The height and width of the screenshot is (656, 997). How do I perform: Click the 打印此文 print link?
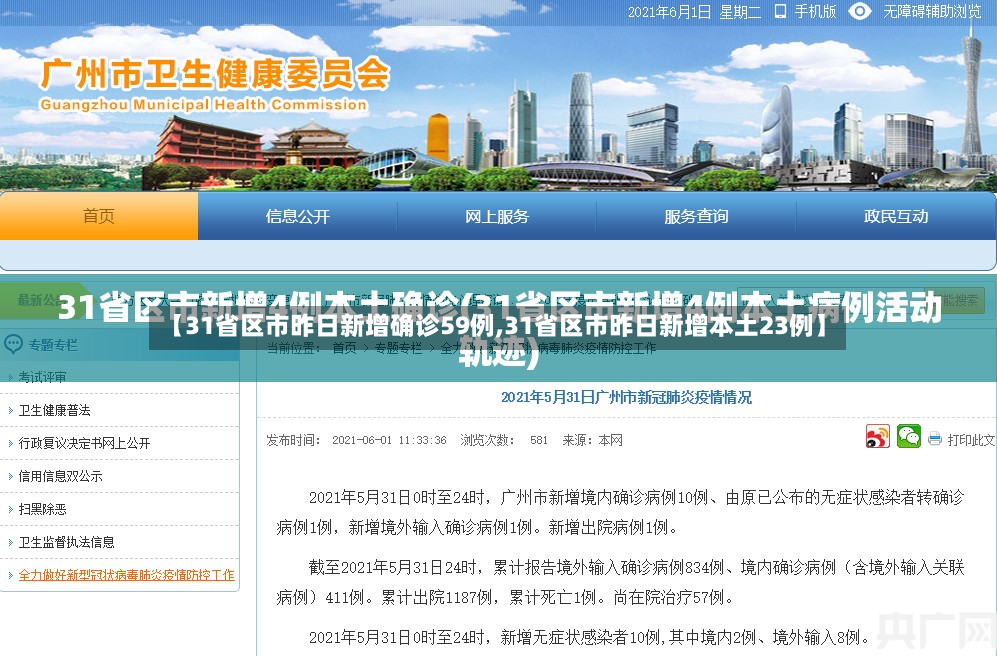(970, 440)
